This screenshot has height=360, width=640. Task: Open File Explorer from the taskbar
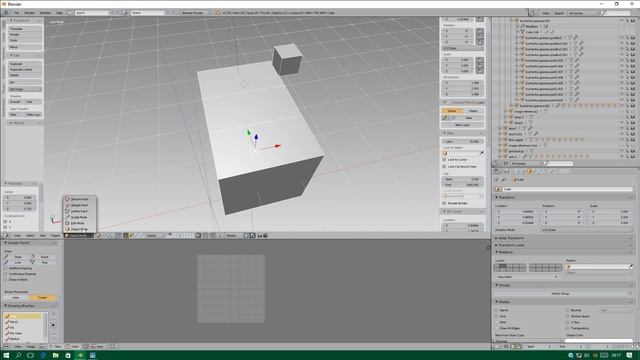click(x=55, y=356)
